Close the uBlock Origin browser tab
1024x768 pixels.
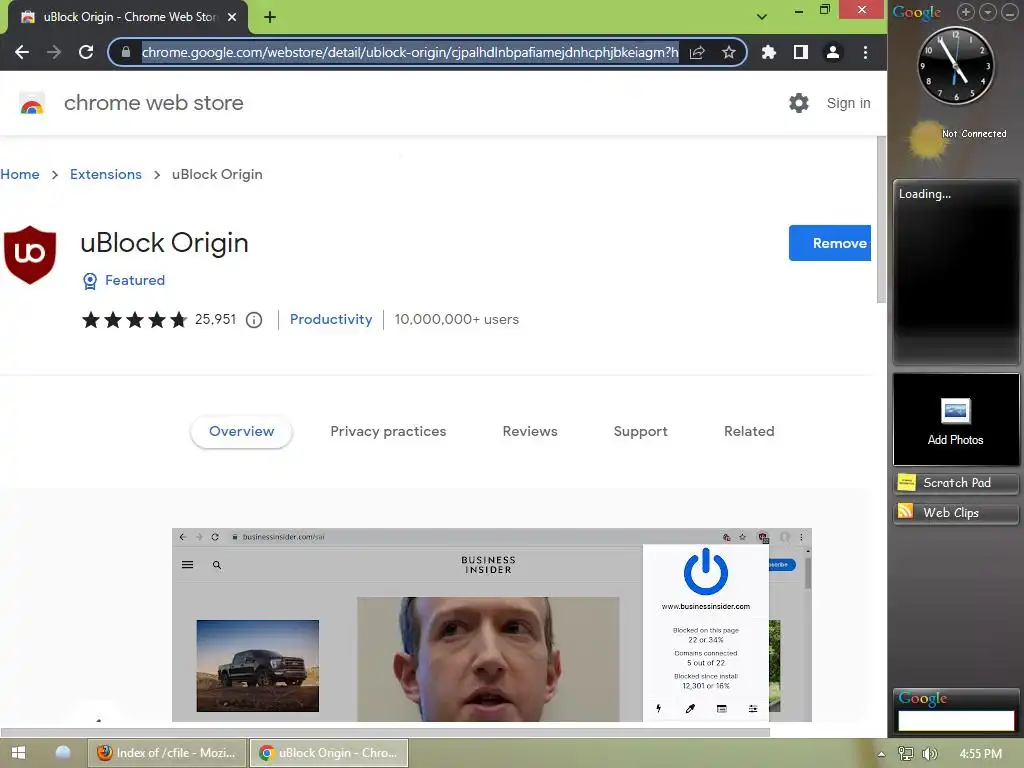[x=232, y=17]
